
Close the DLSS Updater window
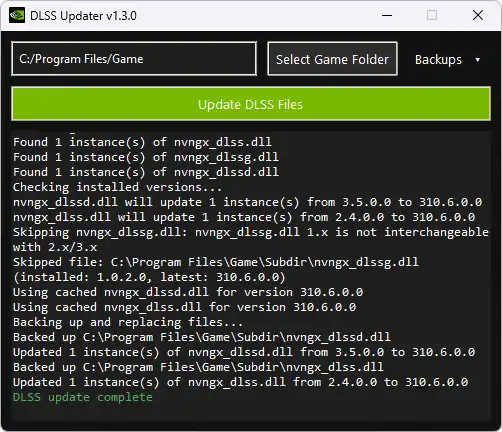pos(478,15)
